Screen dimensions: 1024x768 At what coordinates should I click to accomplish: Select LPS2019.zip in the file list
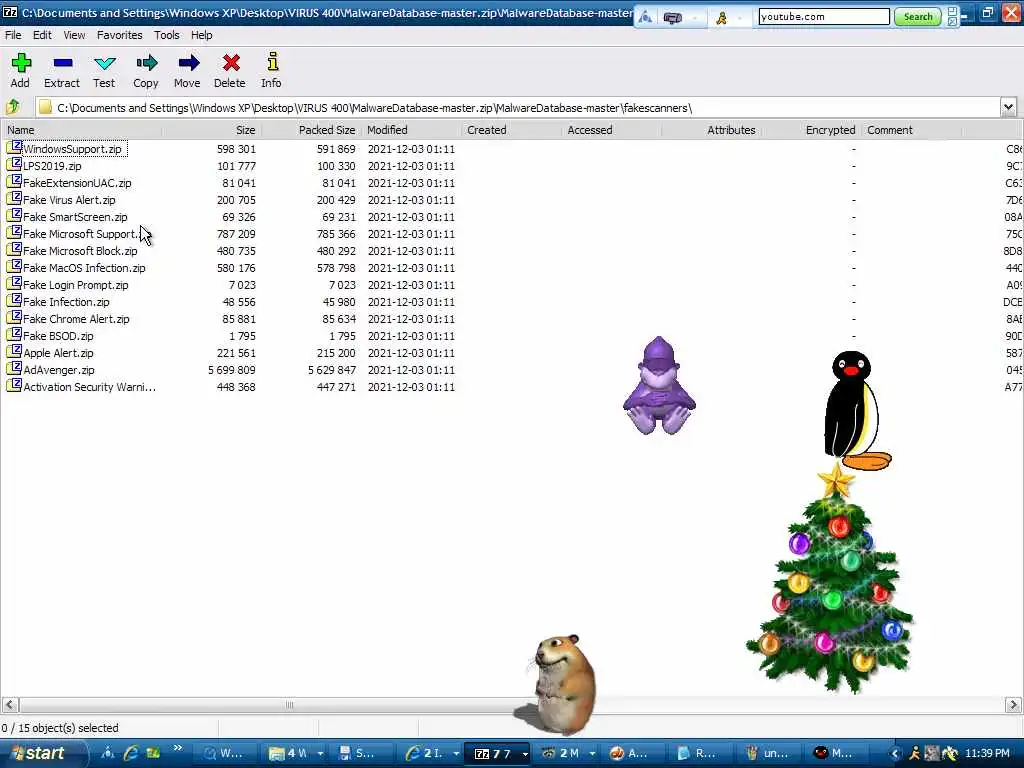(x=52, y=166)
